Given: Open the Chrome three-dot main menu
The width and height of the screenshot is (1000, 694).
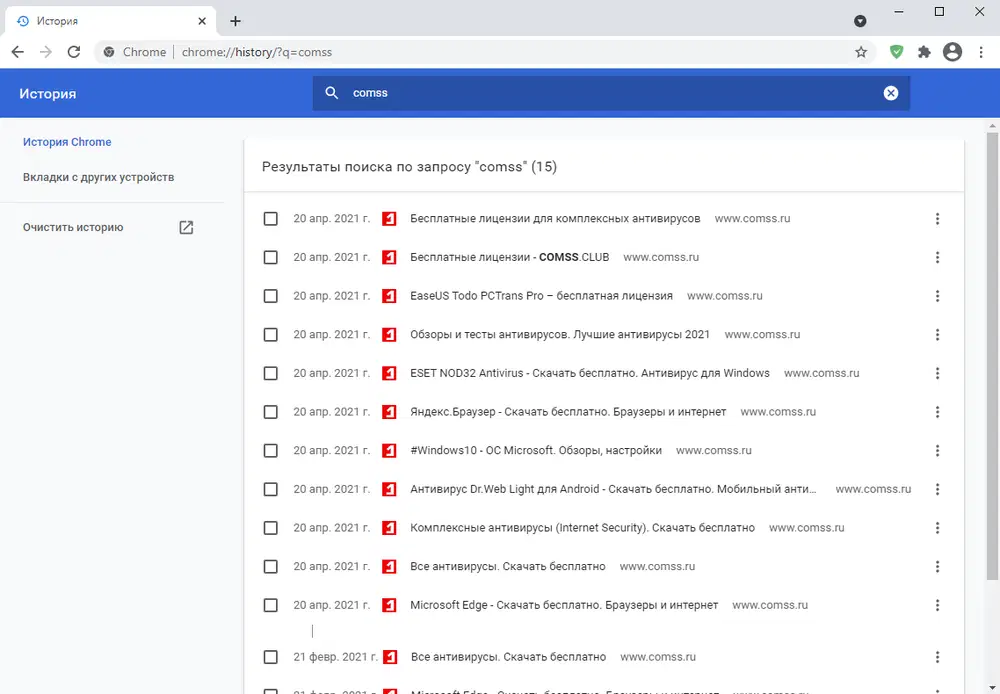Looking at the screenshot, I should pyautogui.click(x=981, y=52).
